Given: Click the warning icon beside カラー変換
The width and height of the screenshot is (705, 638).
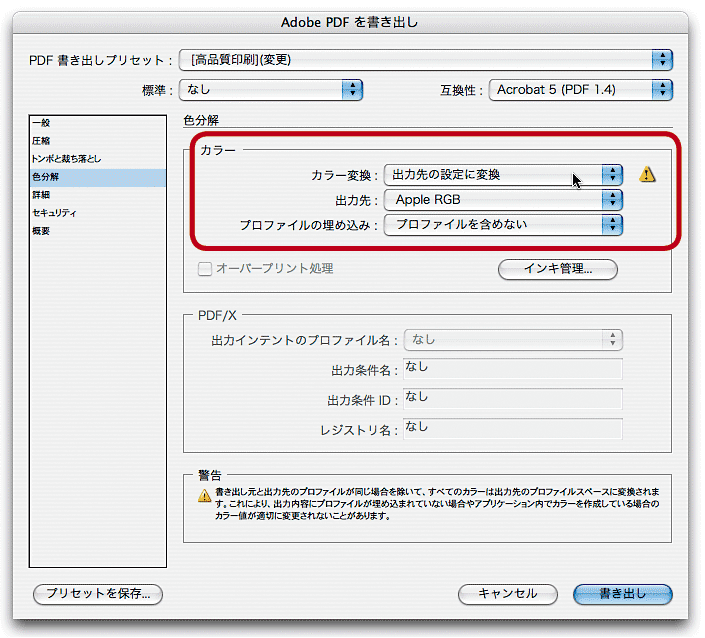Looking at the screenshot, I should tap(647, 174).
